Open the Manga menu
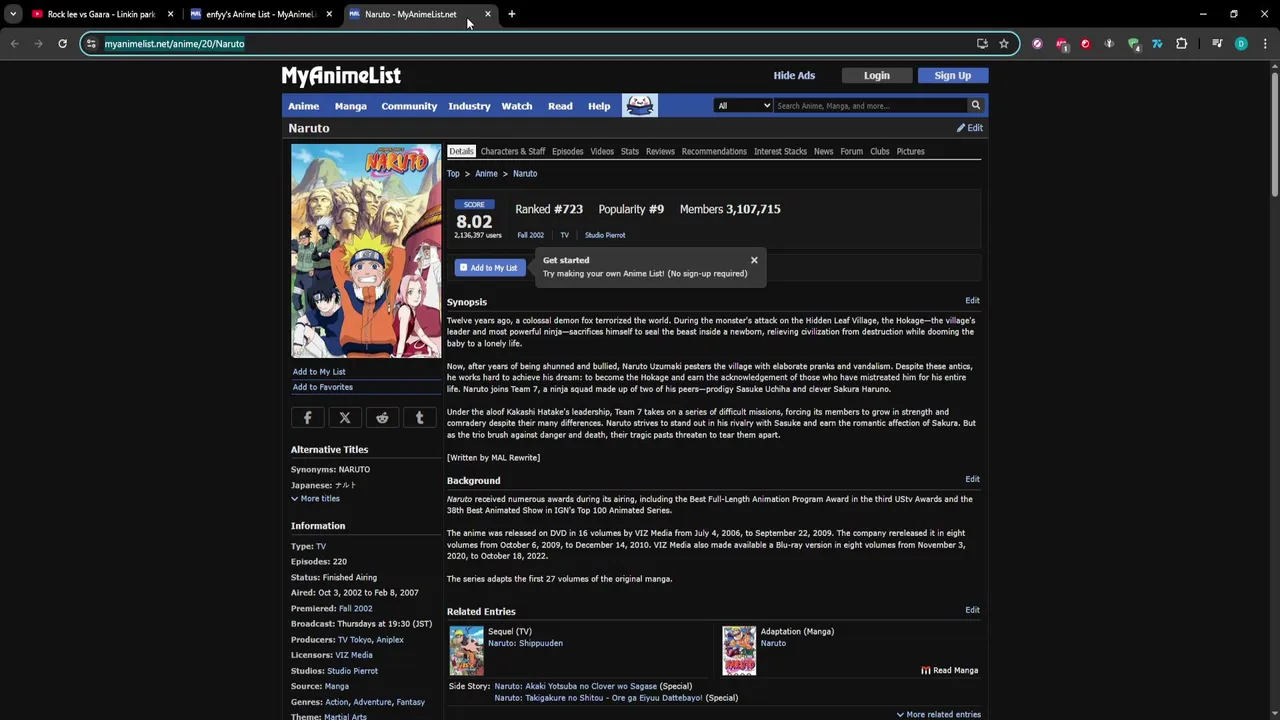This screenshot has height=720, width=1280. click(x=350, y=106)
